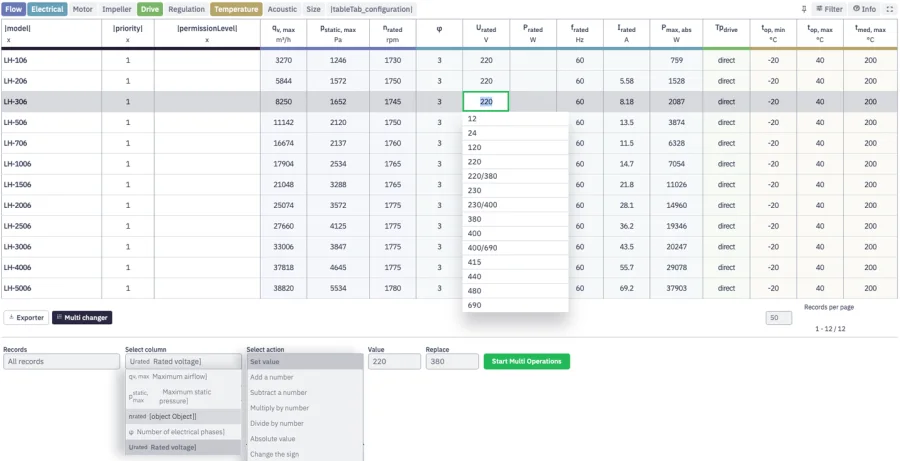Click the Replace input field
Viewport: 900px width, 461px height.
[452, 361]
